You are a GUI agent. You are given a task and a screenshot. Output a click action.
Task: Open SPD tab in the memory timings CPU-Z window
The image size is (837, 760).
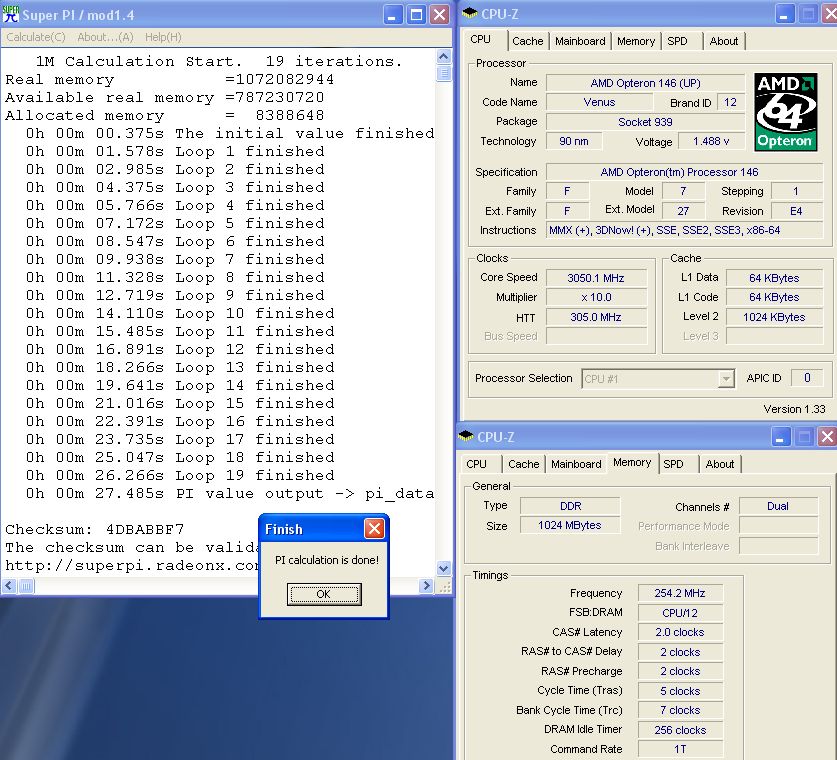(x=674, y=464)
